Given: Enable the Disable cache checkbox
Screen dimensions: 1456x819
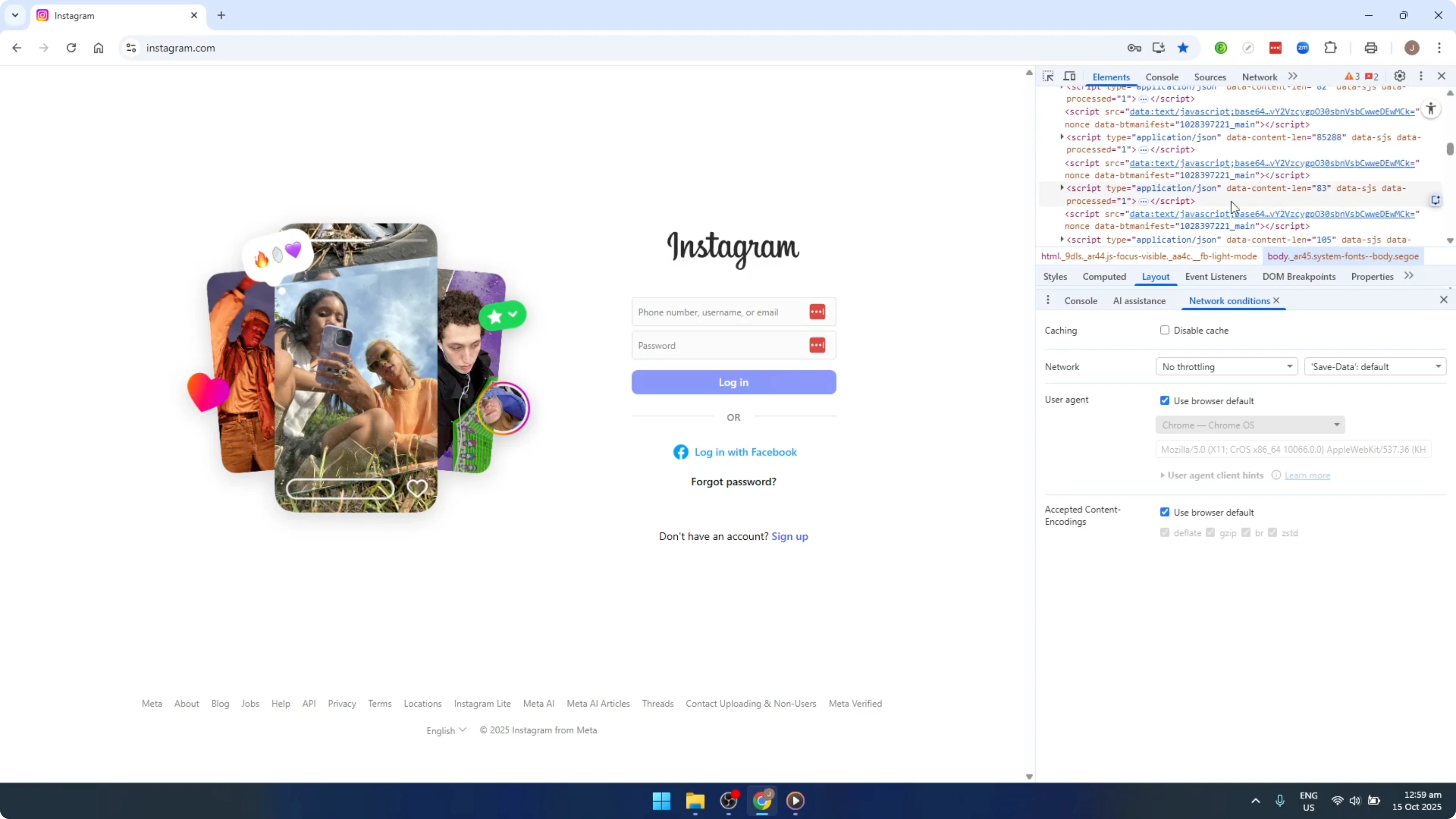Looking at the screenshot, I should (x=1165, y=330).
